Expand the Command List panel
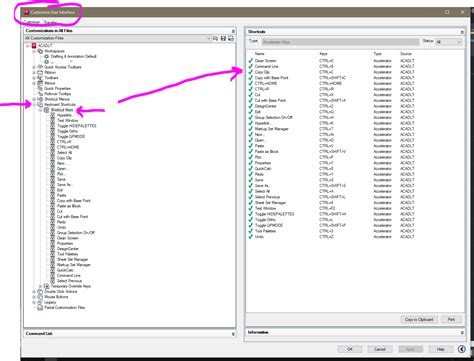The width and height of the screenshot is (474, 361). [x=233, y=334]
